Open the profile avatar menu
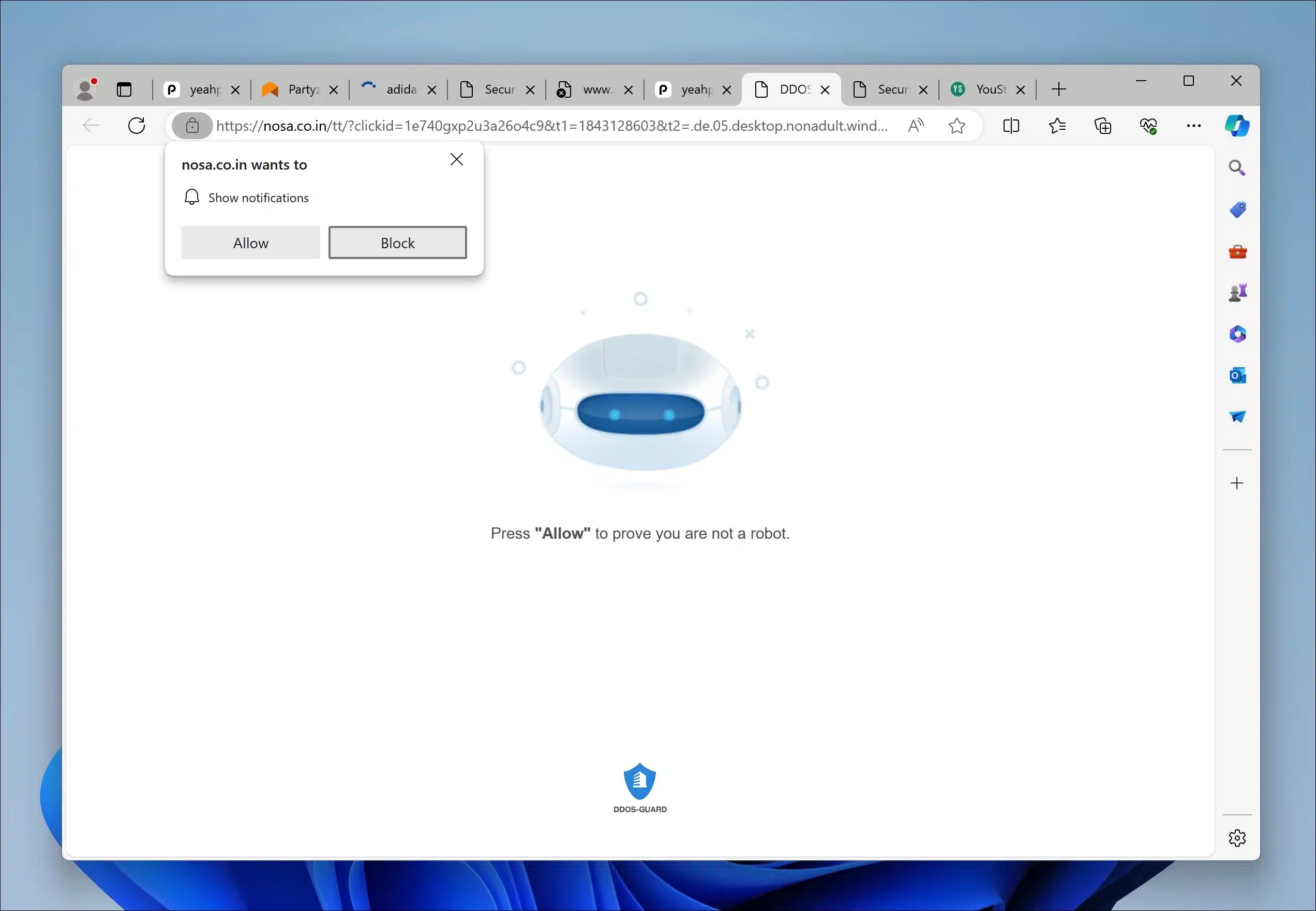The height and width of the screenshot is (911, 1316). point(86,89)
